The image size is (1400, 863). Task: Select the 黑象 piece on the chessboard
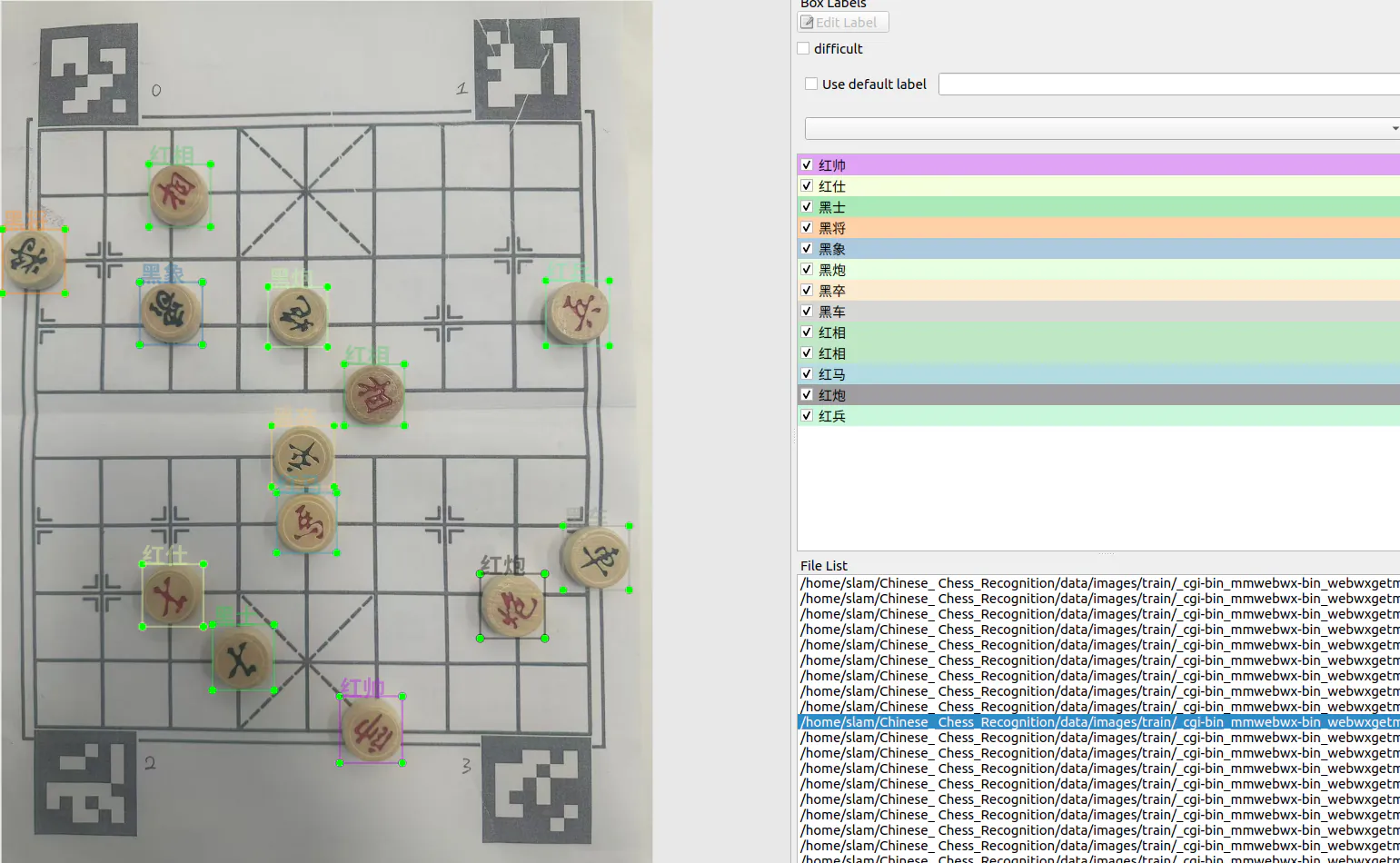pyautogui.click(x=171, y=313)
